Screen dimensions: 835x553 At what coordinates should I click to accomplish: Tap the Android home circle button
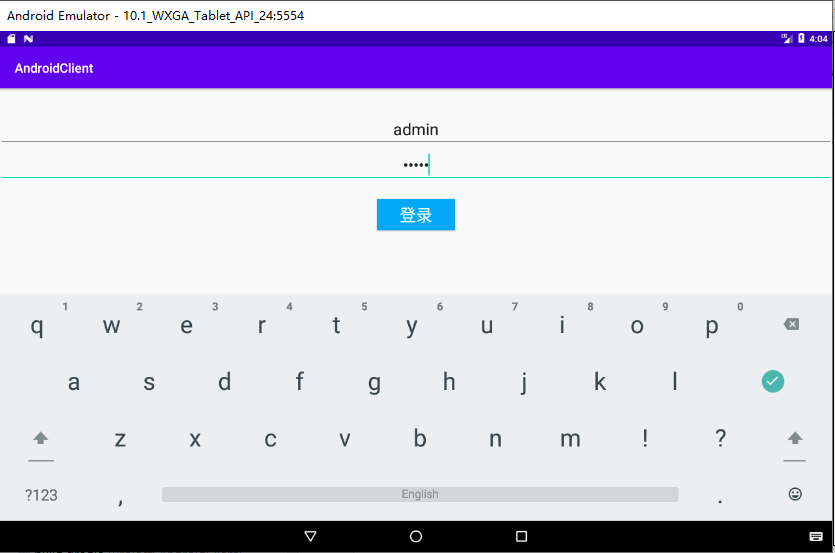point(416,536)
